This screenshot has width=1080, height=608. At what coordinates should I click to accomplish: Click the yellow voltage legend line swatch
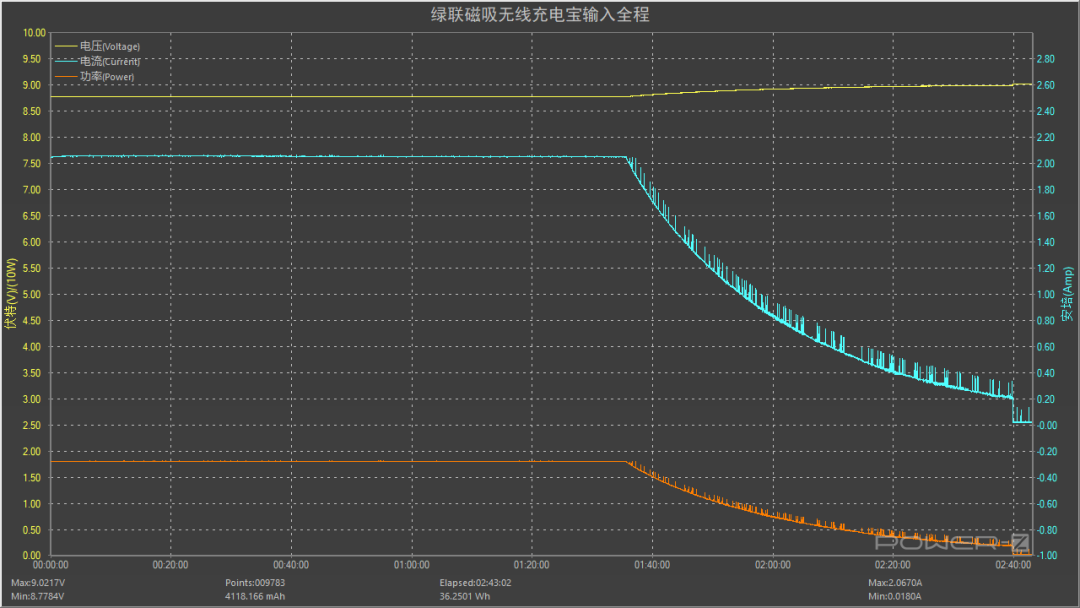[66, 46]
